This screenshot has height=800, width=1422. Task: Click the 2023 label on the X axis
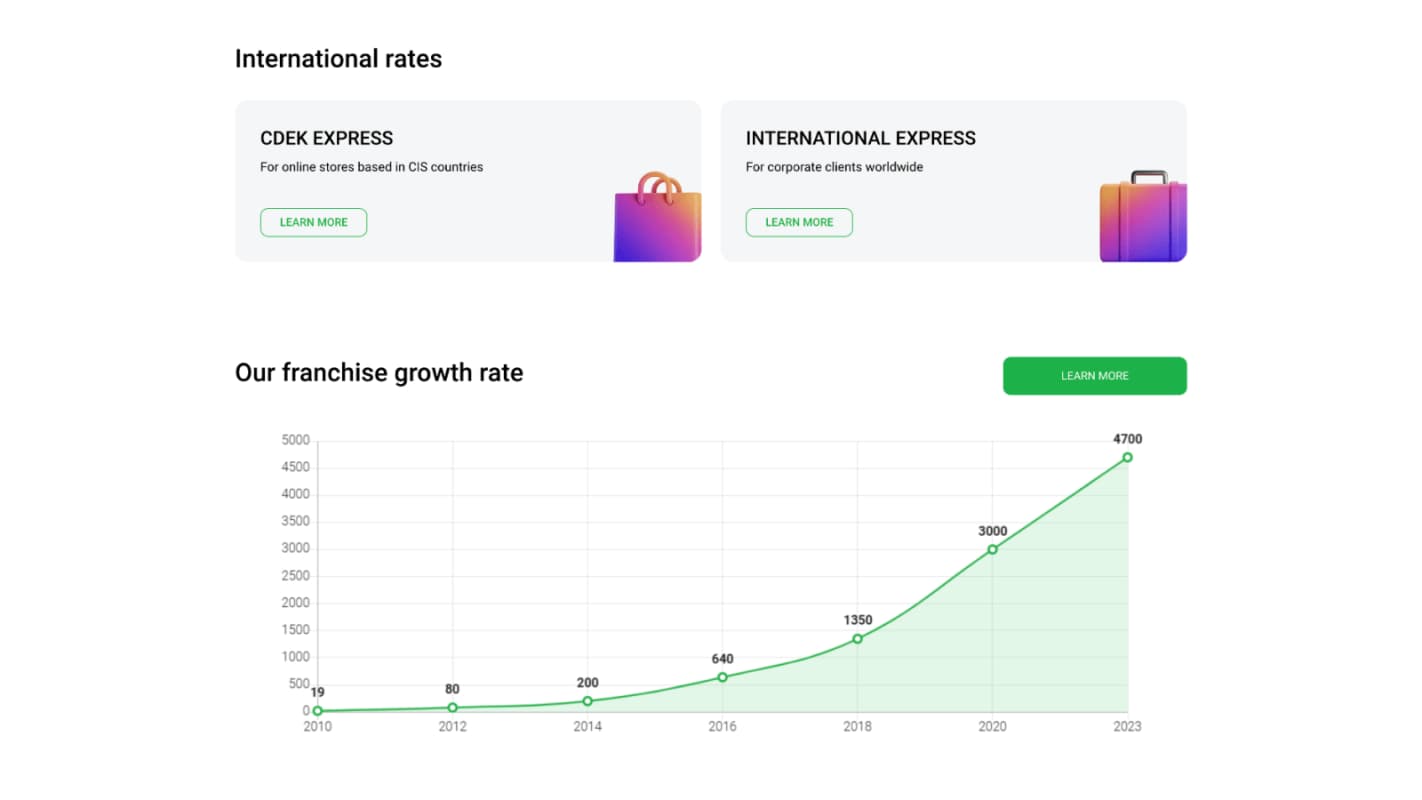coord(1126,727)
